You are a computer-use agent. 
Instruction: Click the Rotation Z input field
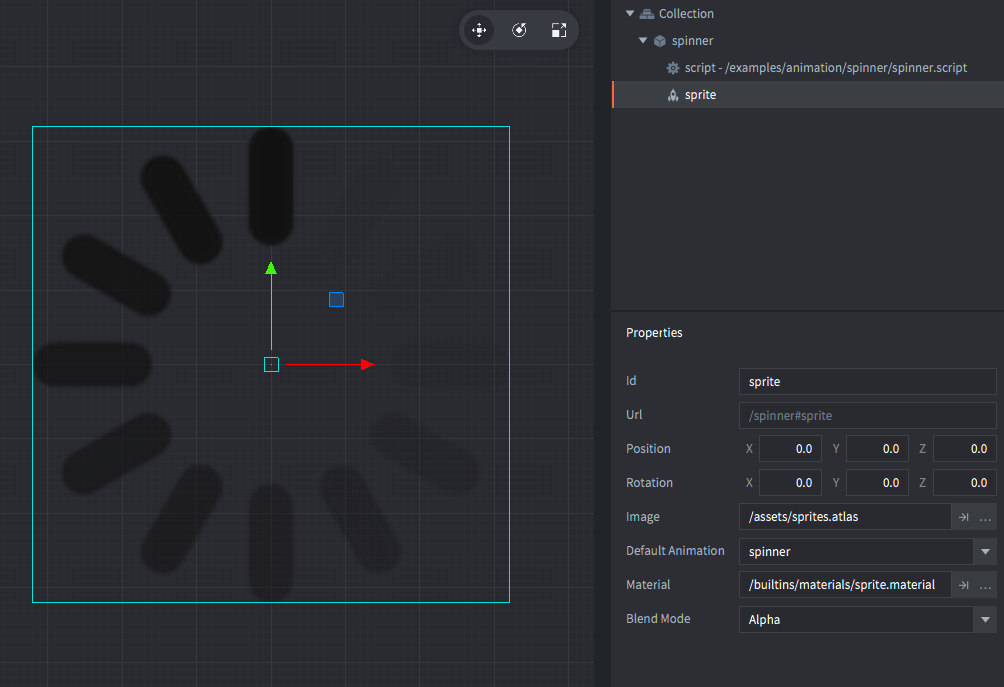[965, 483]
